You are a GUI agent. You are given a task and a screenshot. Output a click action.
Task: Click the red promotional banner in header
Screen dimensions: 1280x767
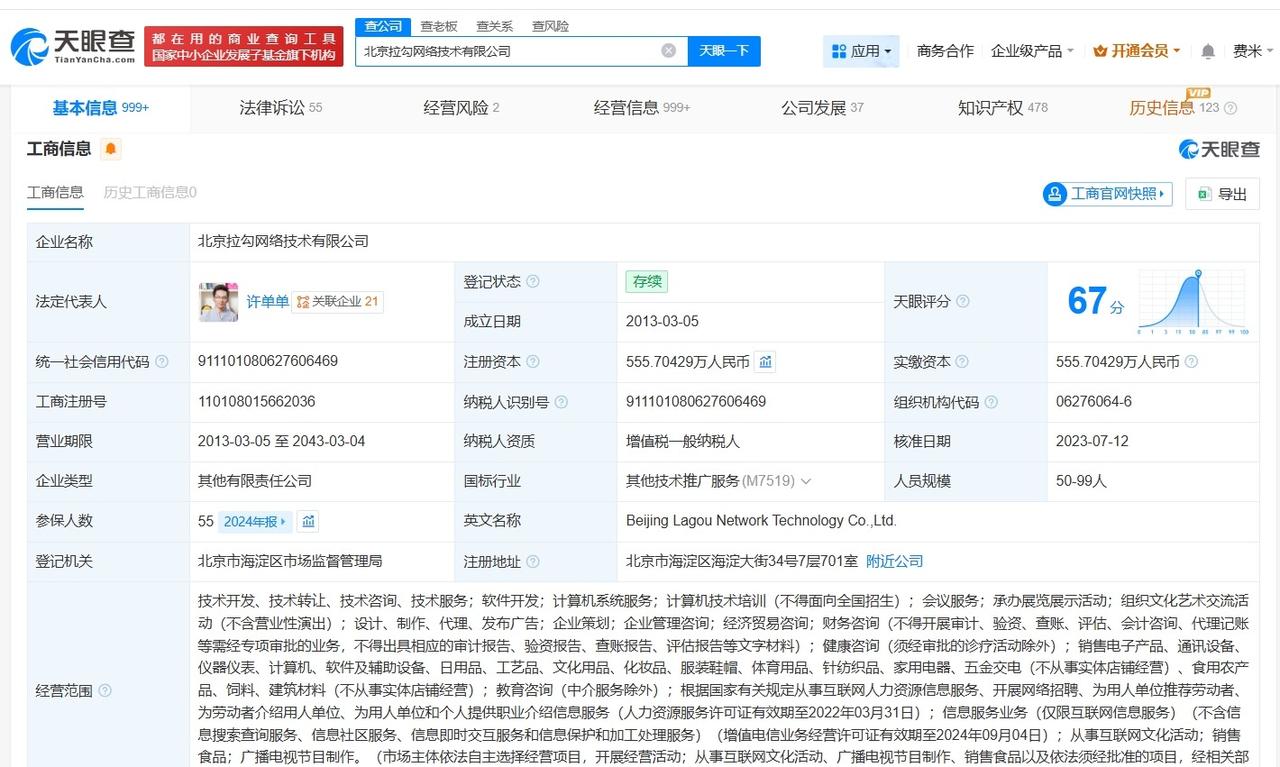click(x=244, y=46)
